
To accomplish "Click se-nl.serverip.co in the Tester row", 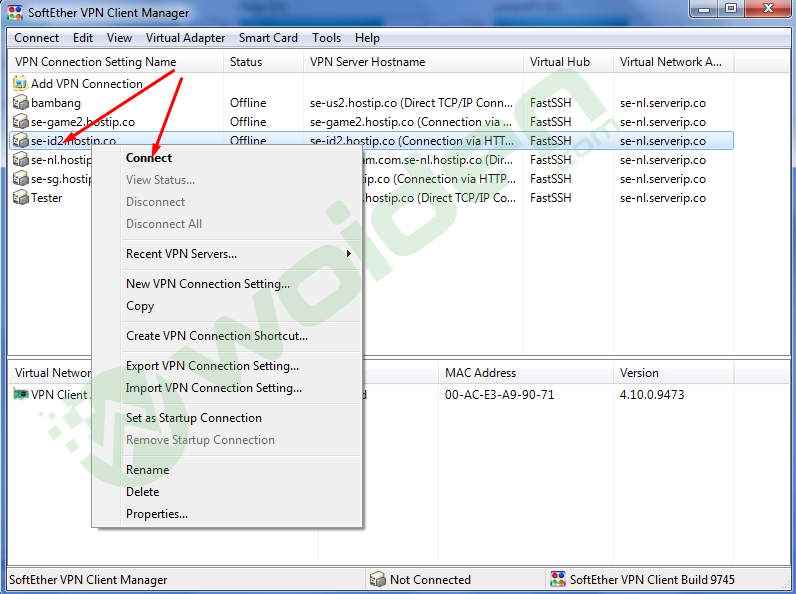I will click(x=662, y=198).
